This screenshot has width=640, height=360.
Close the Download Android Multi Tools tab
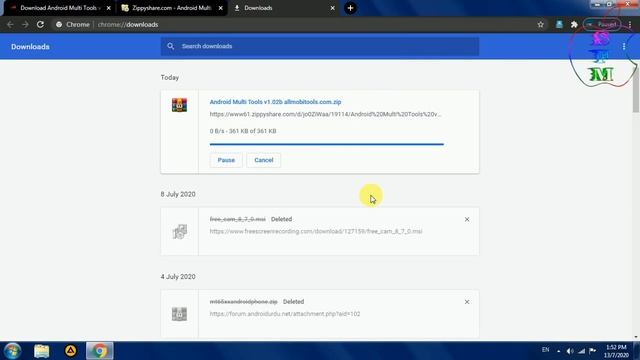click(x=109, y=8)
